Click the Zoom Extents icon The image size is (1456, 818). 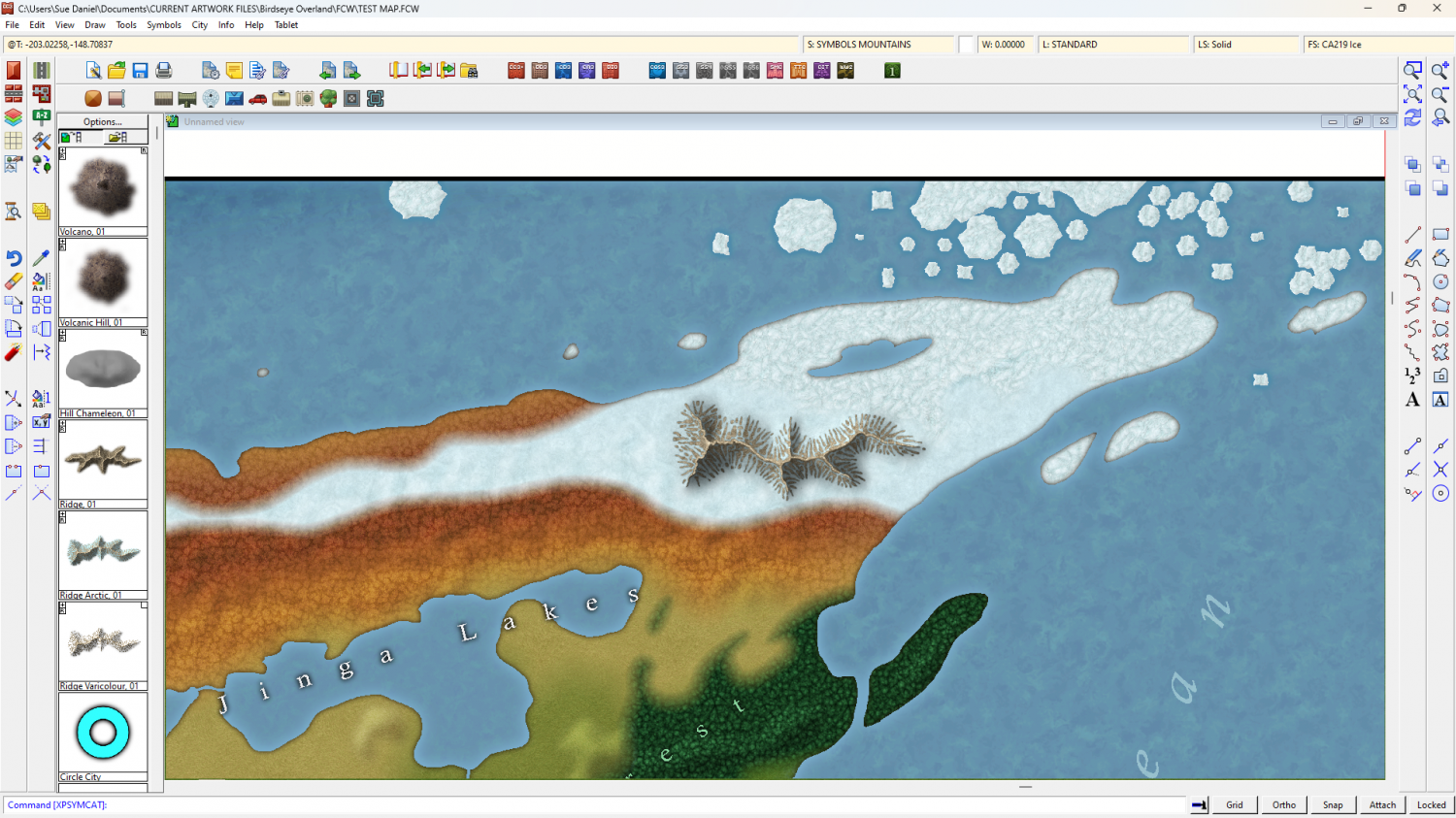[x=1412, y=94]
